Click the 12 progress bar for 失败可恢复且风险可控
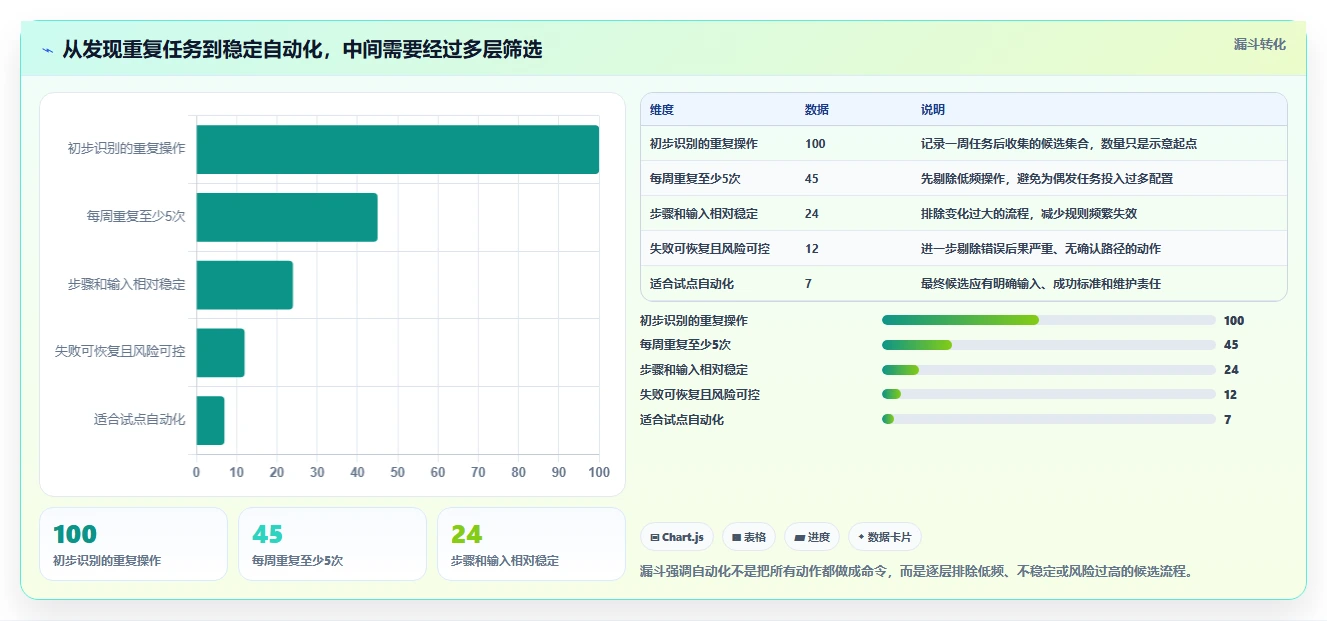The image size is (1327, 621). 1049,395
